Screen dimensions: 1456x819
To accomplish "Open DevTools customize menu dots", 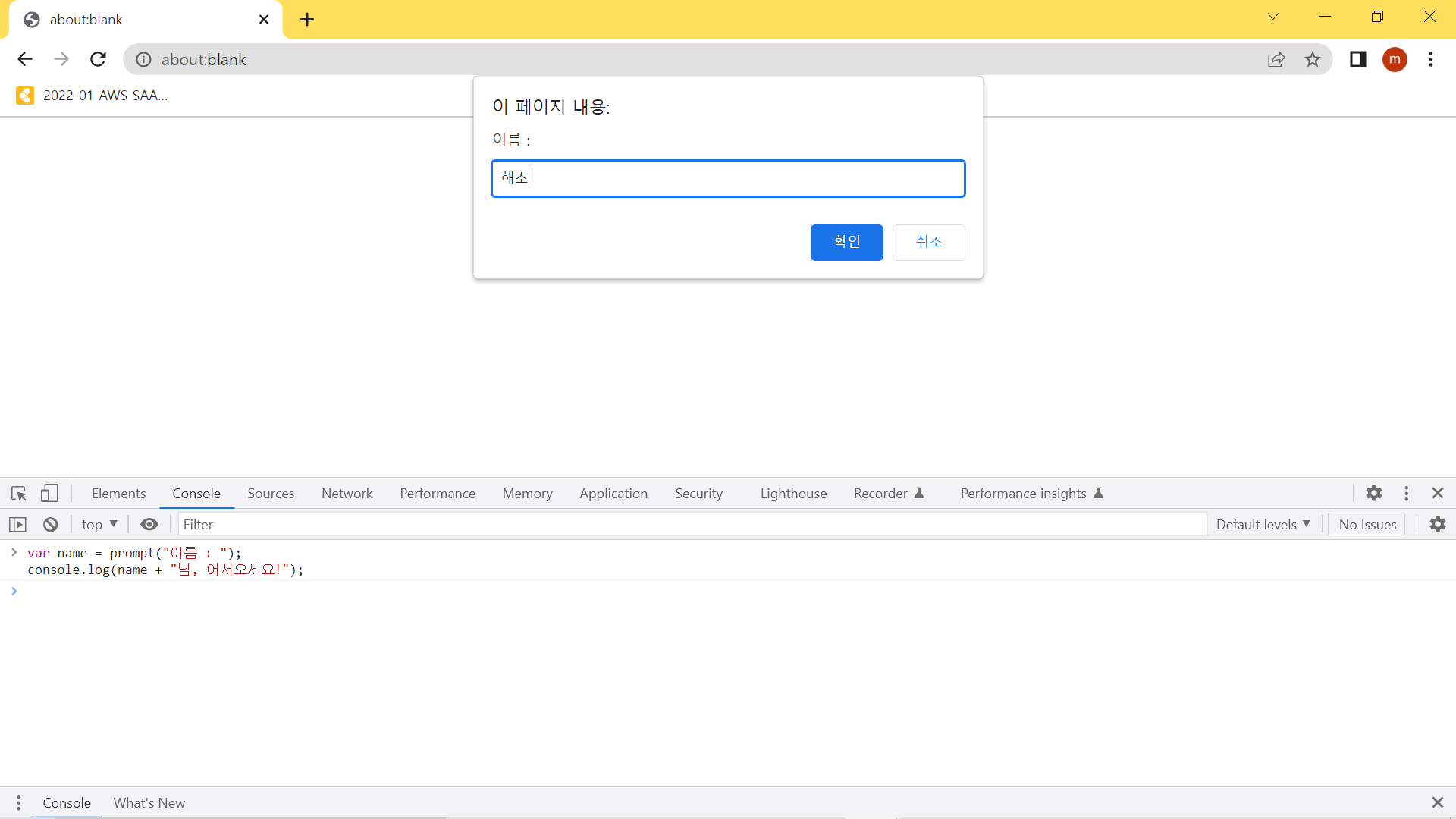I will [1407, 494].
